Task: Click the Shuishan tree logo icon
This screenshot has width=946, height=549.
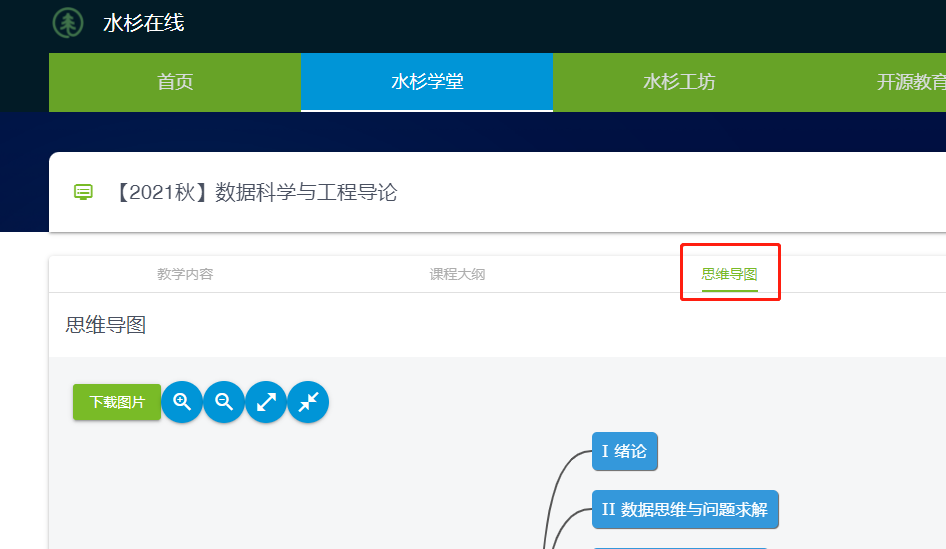Action: click(68, 23)
